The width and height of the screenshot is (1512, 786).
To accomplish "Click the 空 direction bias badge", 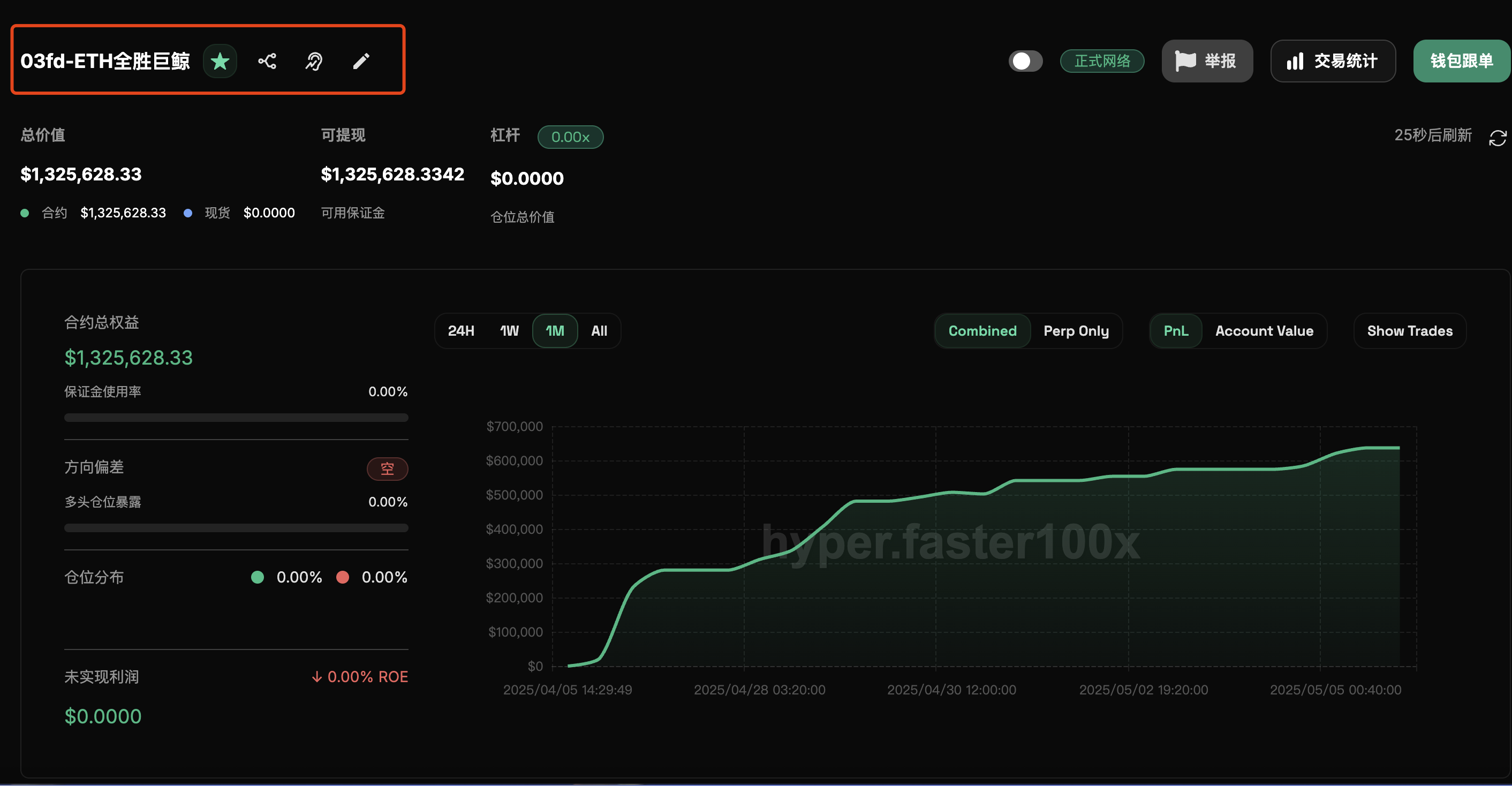I will pos(387,468).
